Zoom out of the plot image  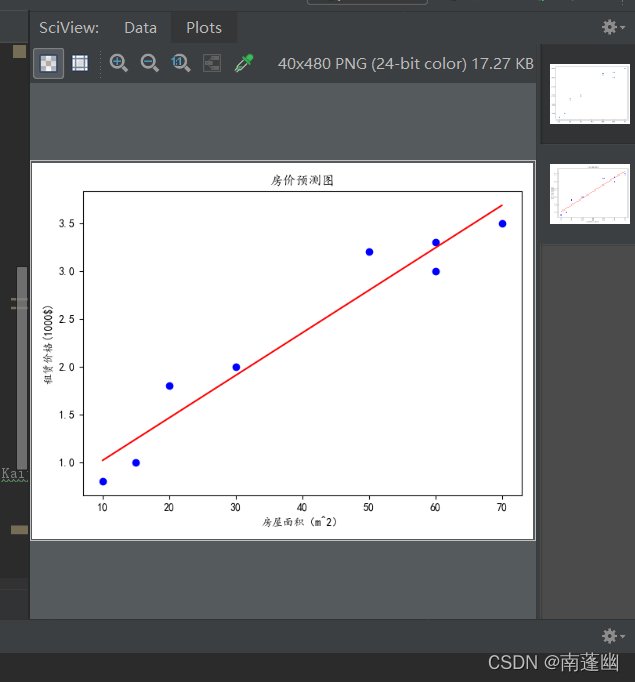point(150,64)
